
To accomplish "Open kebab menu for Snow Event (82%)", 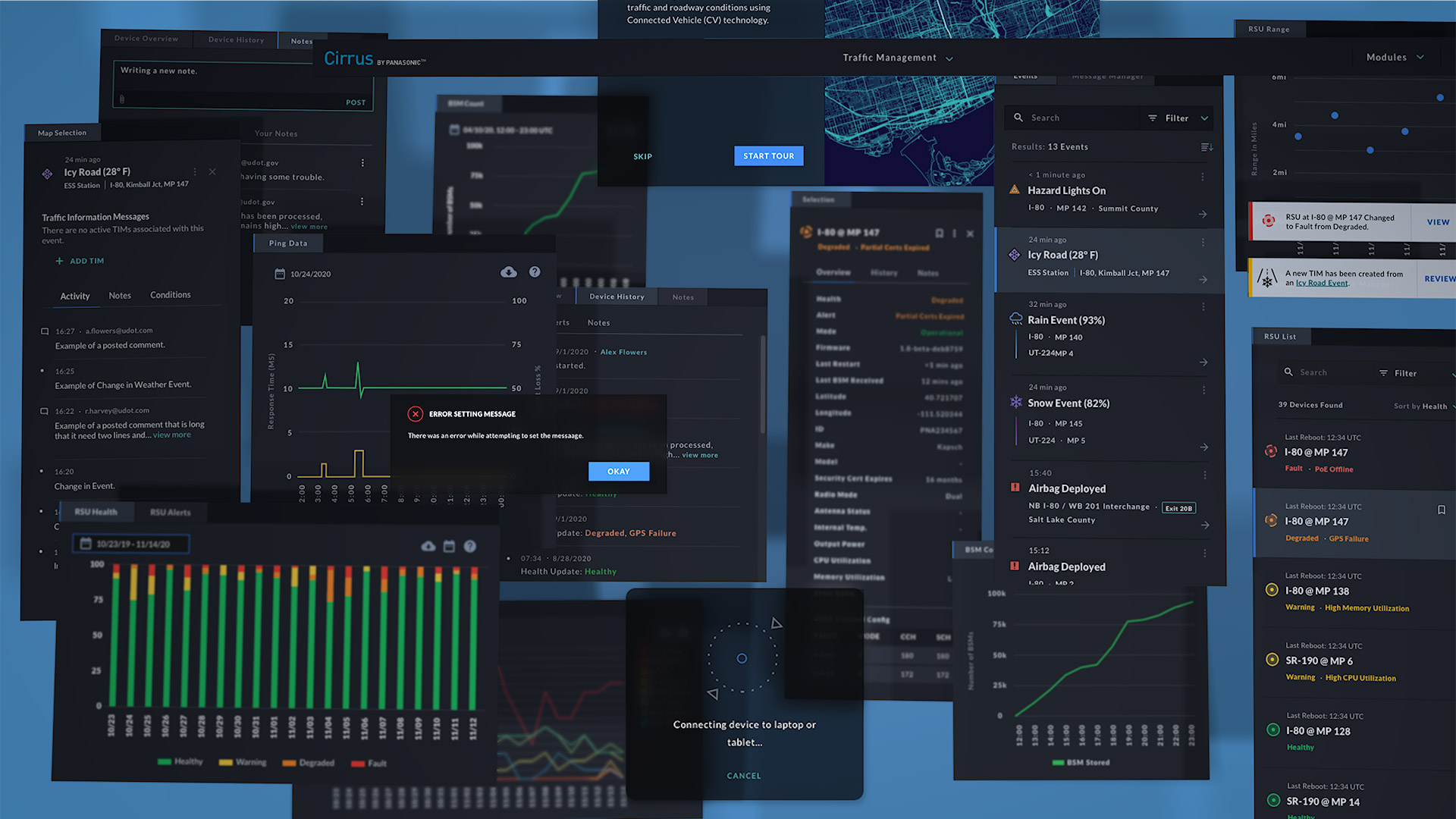I will click(x=1203, y=390).
